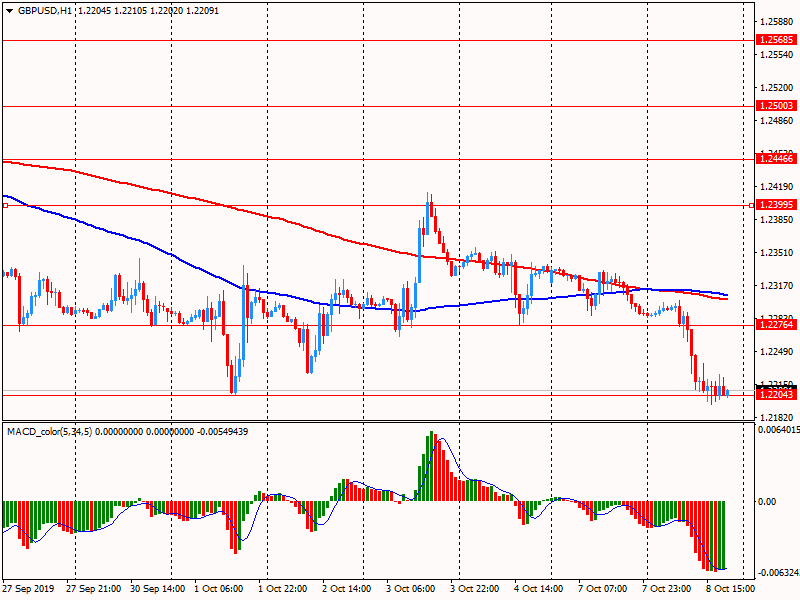
Task: Open the chart menu triangle beside GBPUSD,H1
Action: click(9, 10)
